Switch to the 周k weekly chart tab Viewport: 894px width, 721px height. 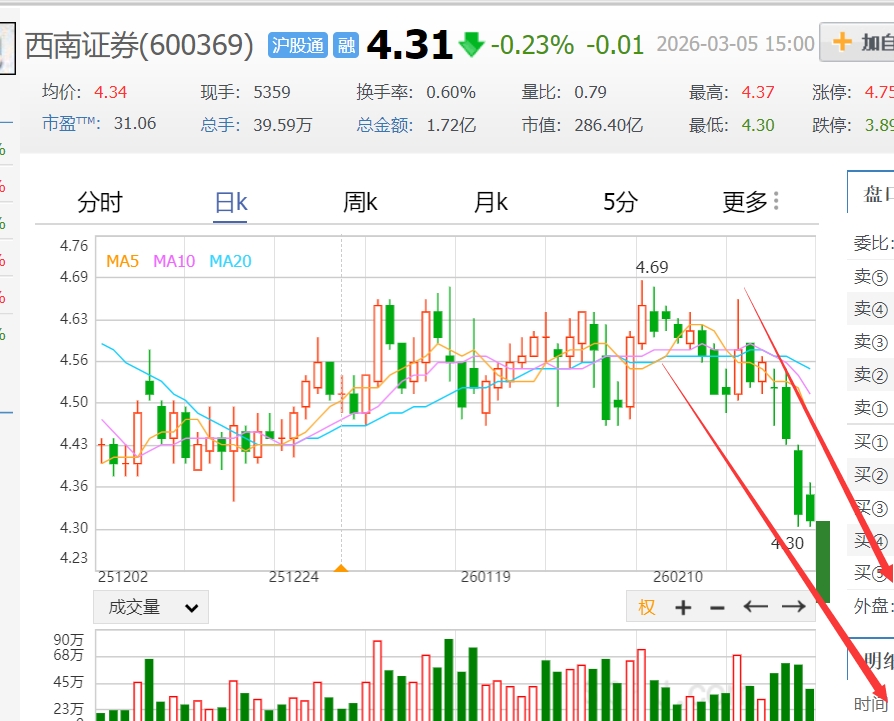360,202
